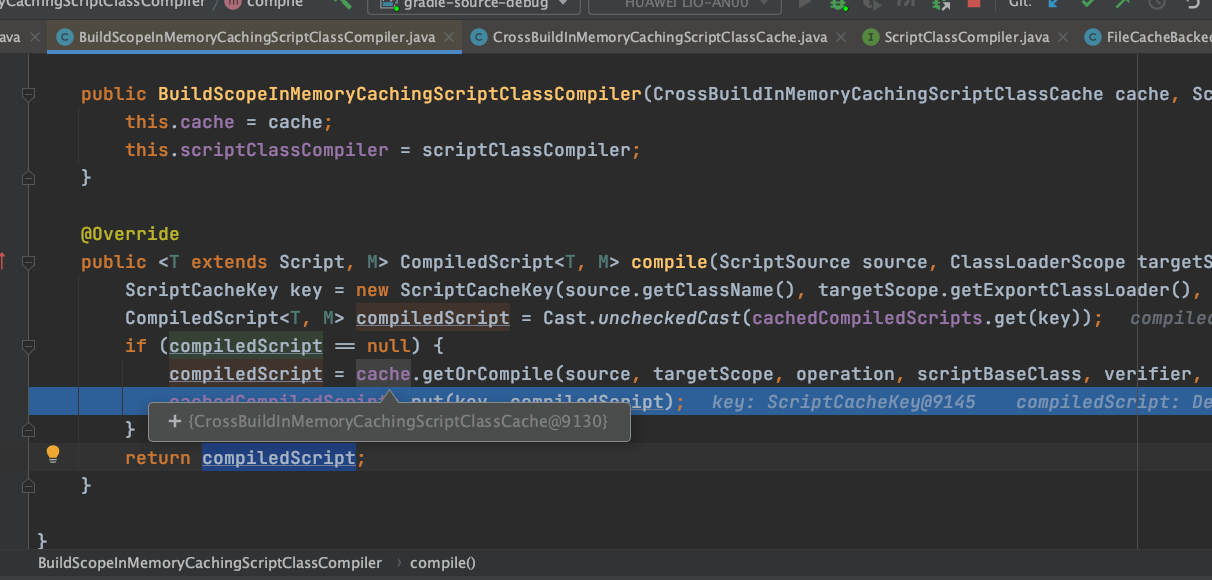Viewport: 1212px width, 580px height.
Task: Click the @Override annotation
Action: point(130,234)
